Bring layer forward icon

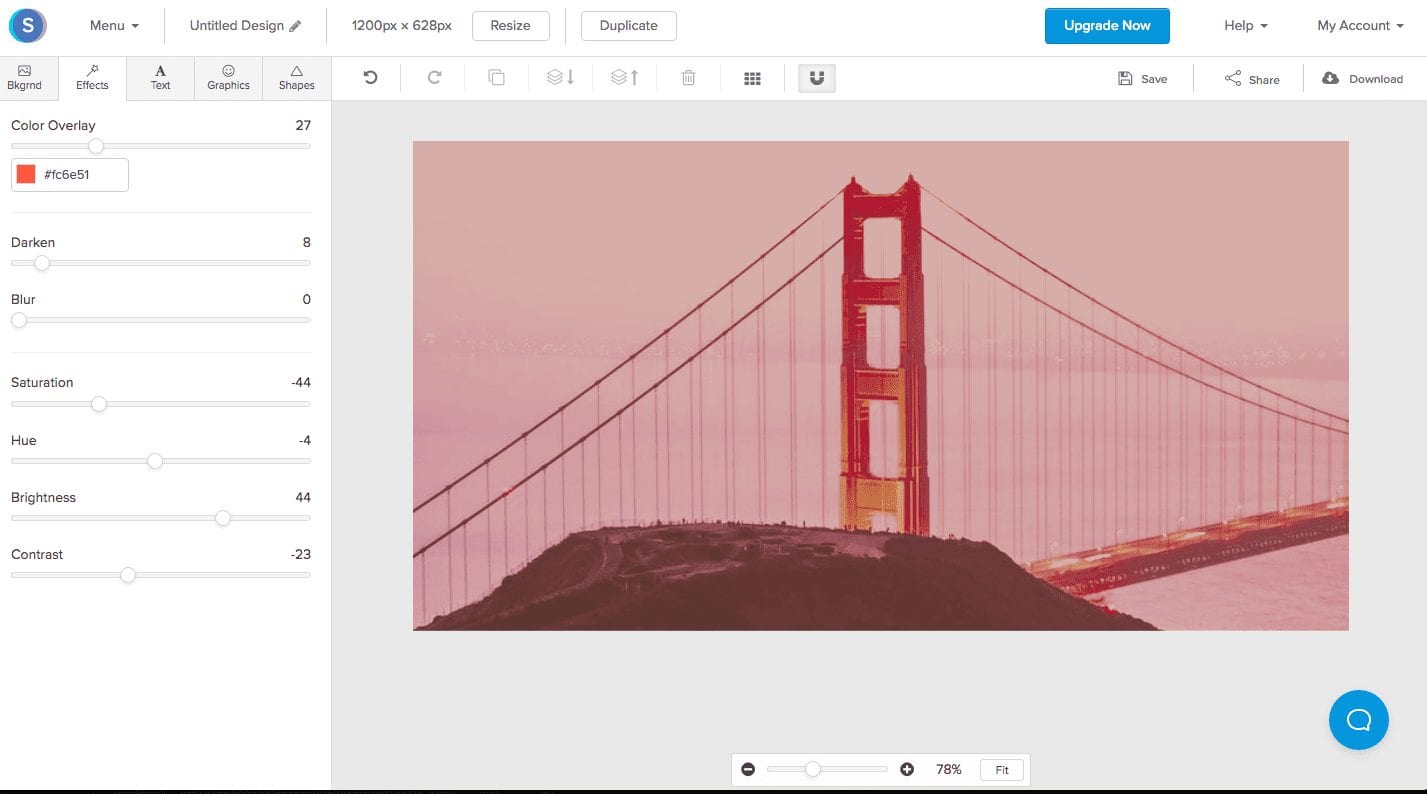(624, 78)
